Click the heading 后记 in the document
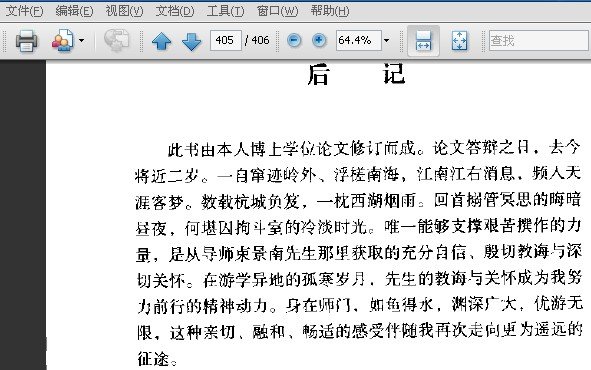The height and width of the screenshot is (370, 591). (356, 74)
